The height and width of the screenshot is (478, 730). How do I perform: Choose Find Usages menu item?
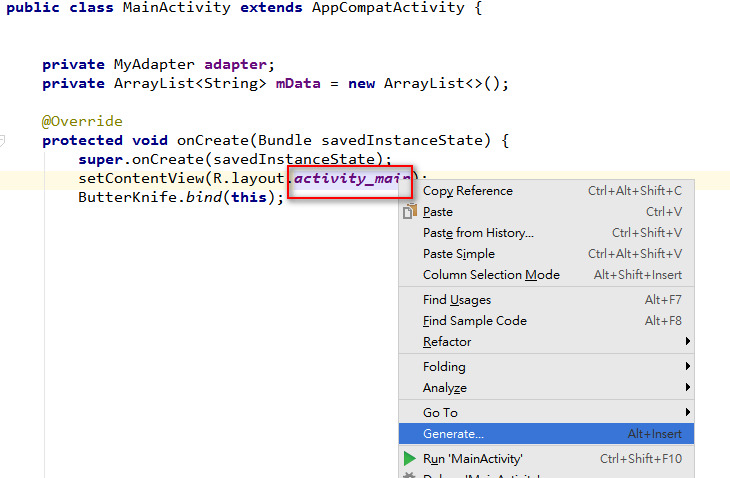click(x=547, y=300)
